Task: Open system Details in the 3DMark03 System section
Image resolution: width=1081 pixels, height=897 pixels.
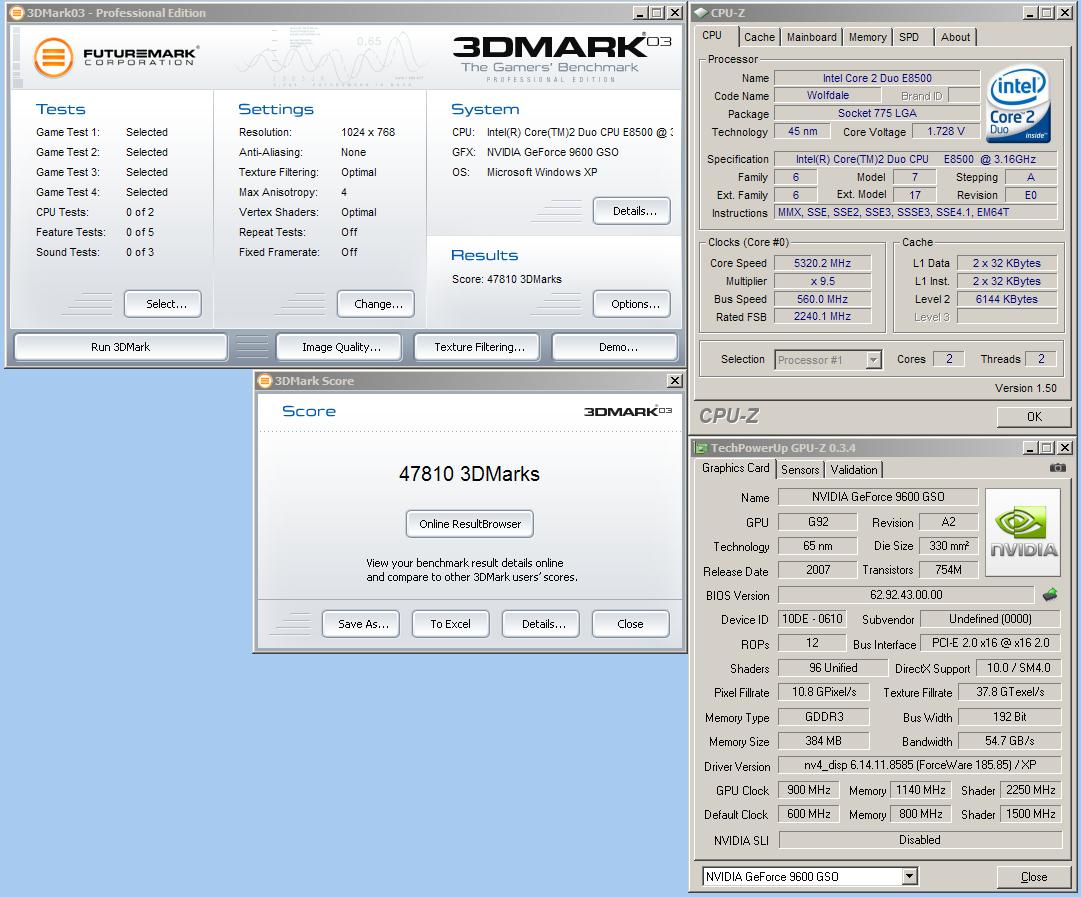Action: (x=632, y=211)
